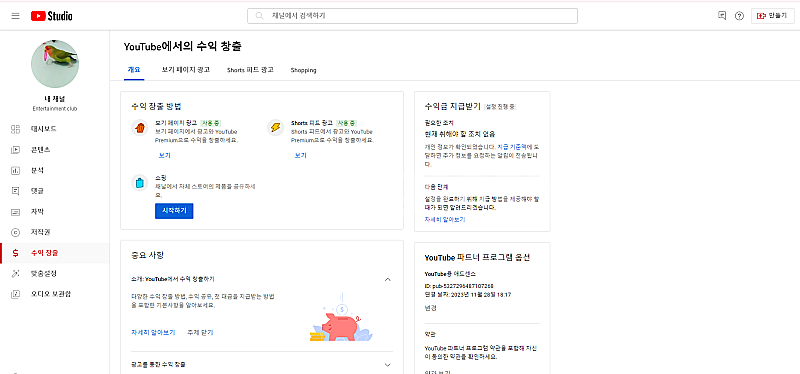The height and width of the screenshot is (374, 800).
Task: Click 보기 link under Shorts 피드 광고
Action: pyautogui.click(x=301, y=155)
